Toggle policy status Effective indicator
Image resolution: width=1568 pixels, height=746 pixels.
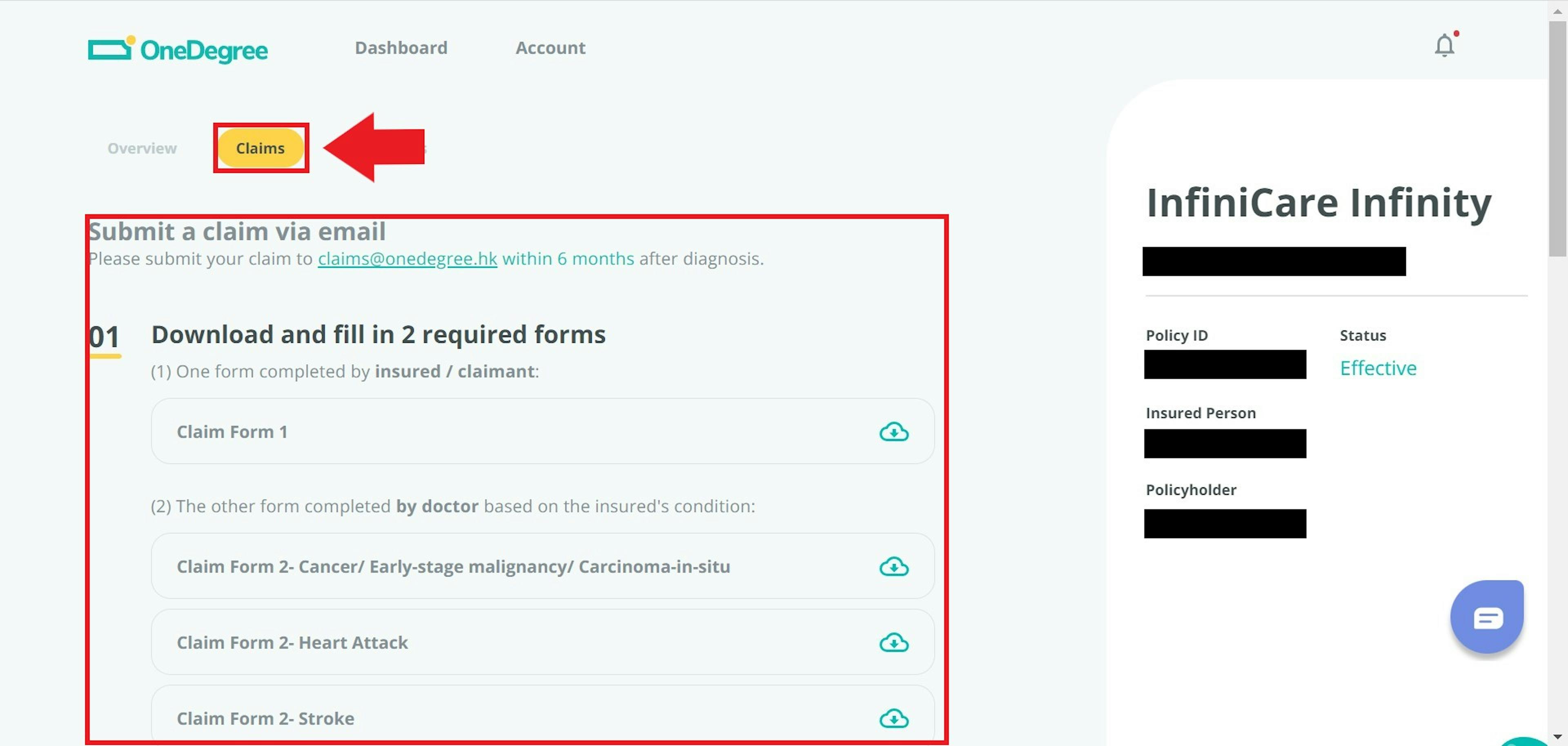click(1378, 366)
